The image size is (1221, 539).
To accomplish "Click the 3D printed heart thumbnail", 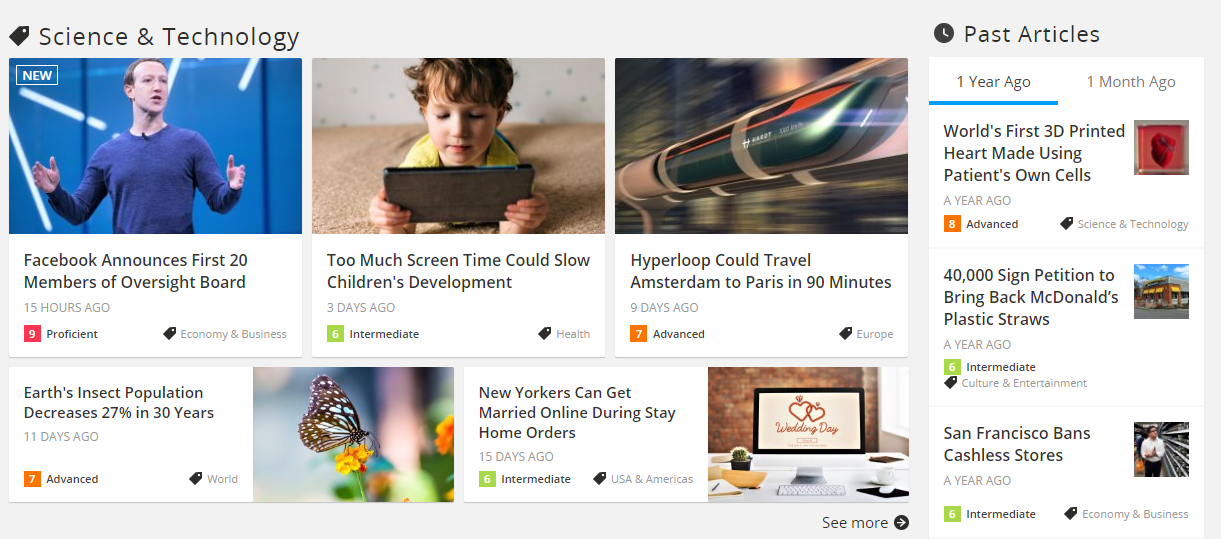I will coord(1161,148).
